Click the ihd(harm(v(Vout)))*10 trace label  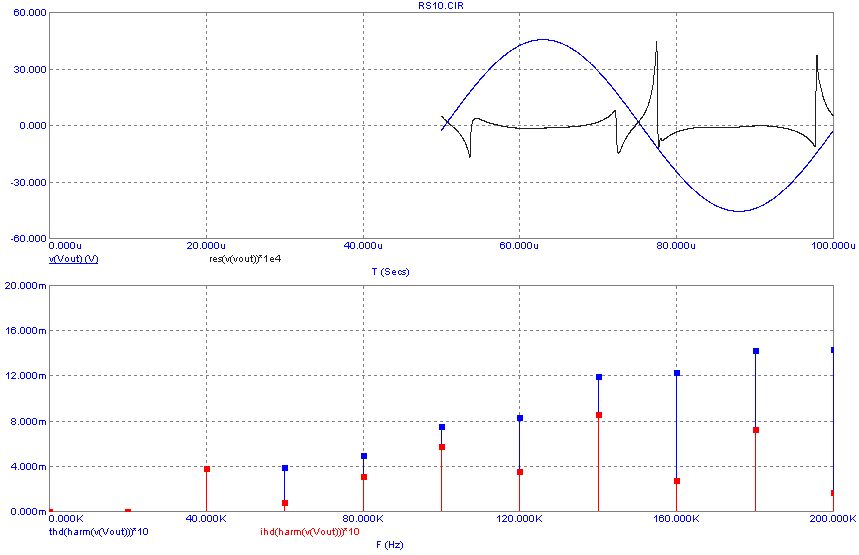pyautogui.click(x=310, y=532)
